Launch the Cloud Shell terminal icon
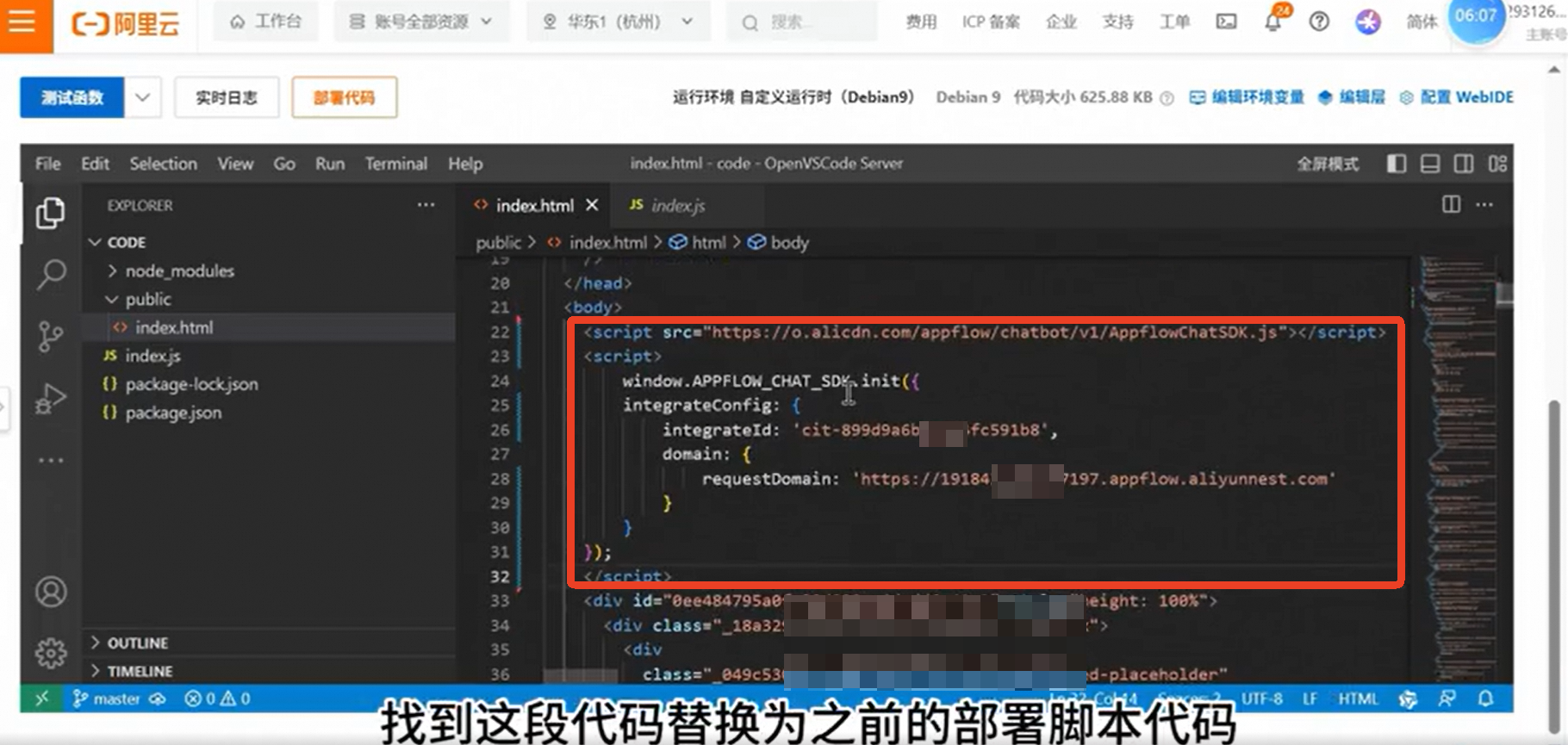Viewport: 1568px width, 745px height. point(1226,22)
